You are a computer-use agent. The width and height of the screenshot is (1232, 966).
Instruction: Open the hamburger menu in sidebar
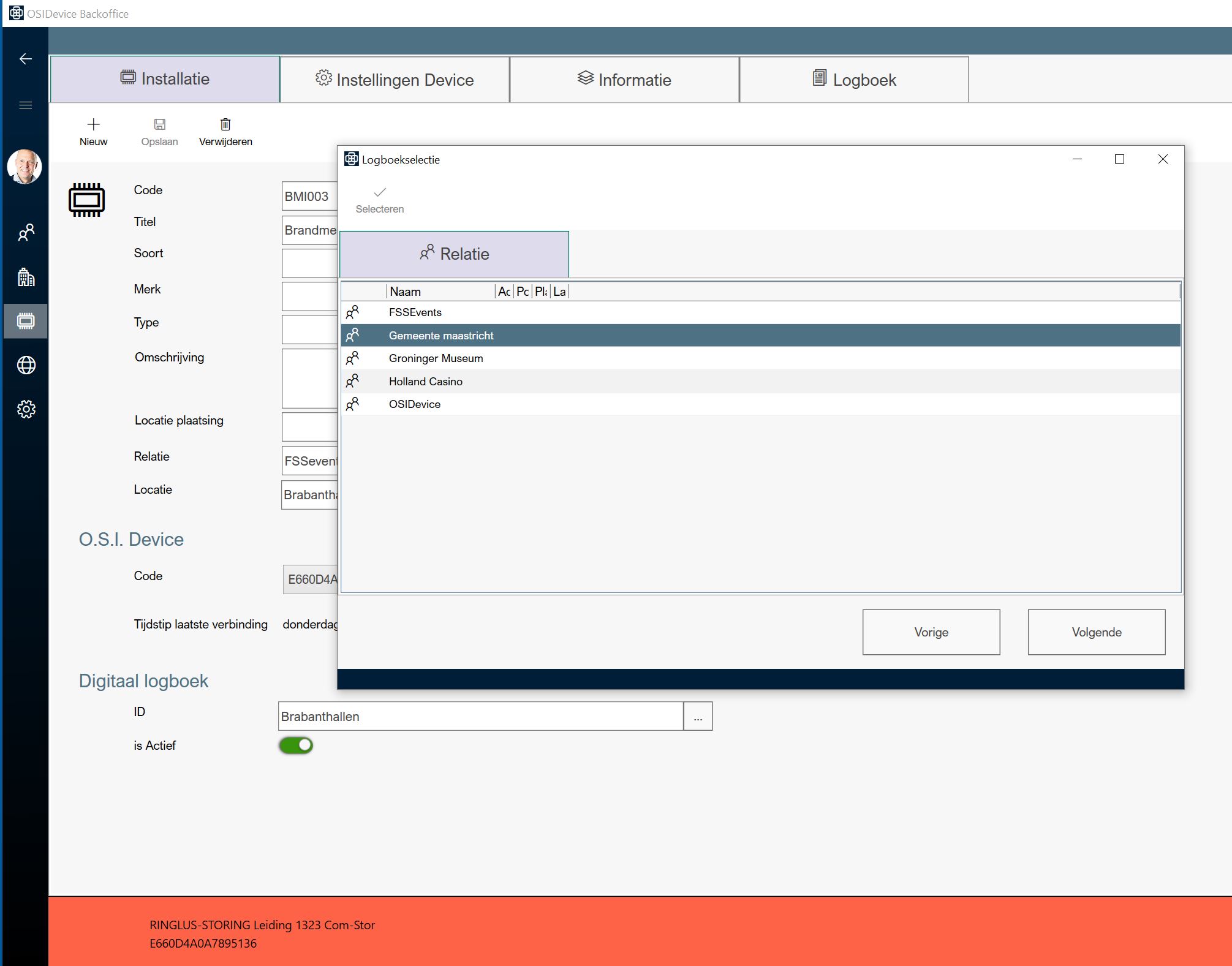tap(26, 105)
